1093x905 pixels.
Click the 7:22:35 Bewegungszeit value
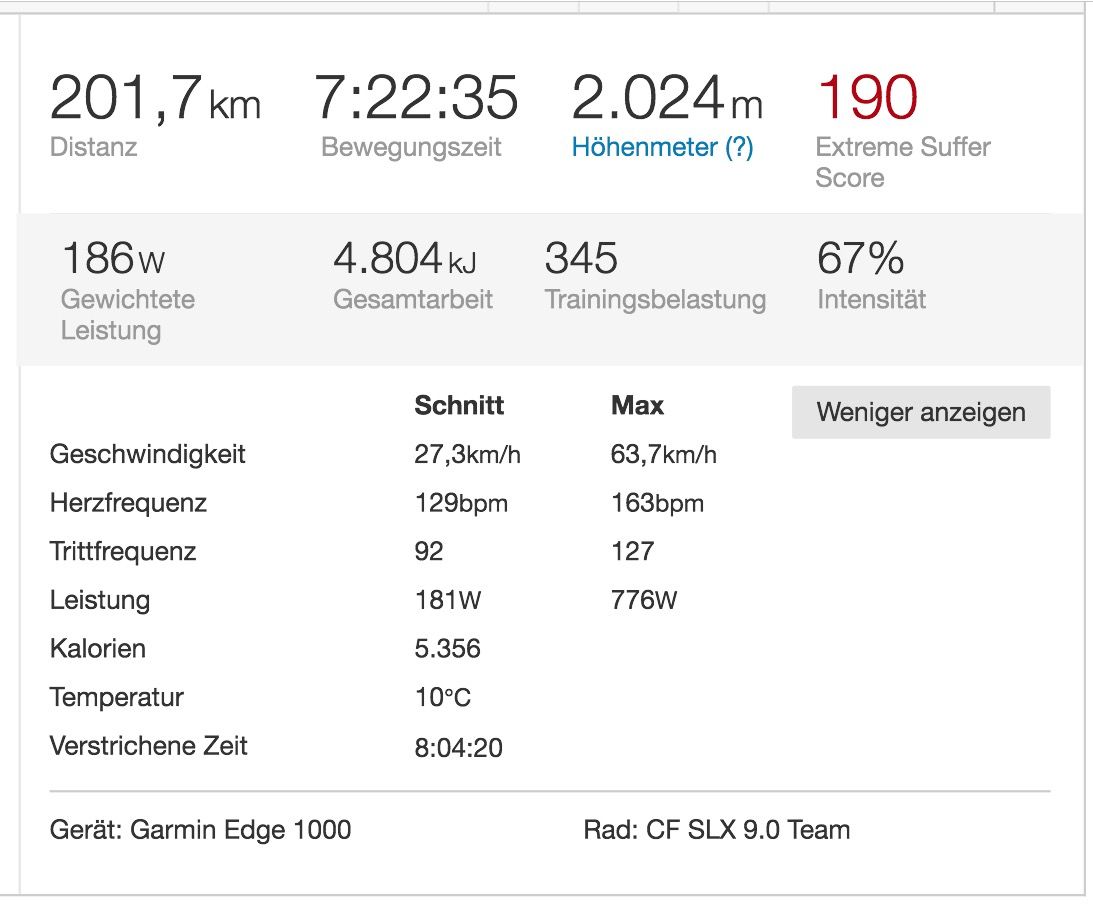coord(417,98)
